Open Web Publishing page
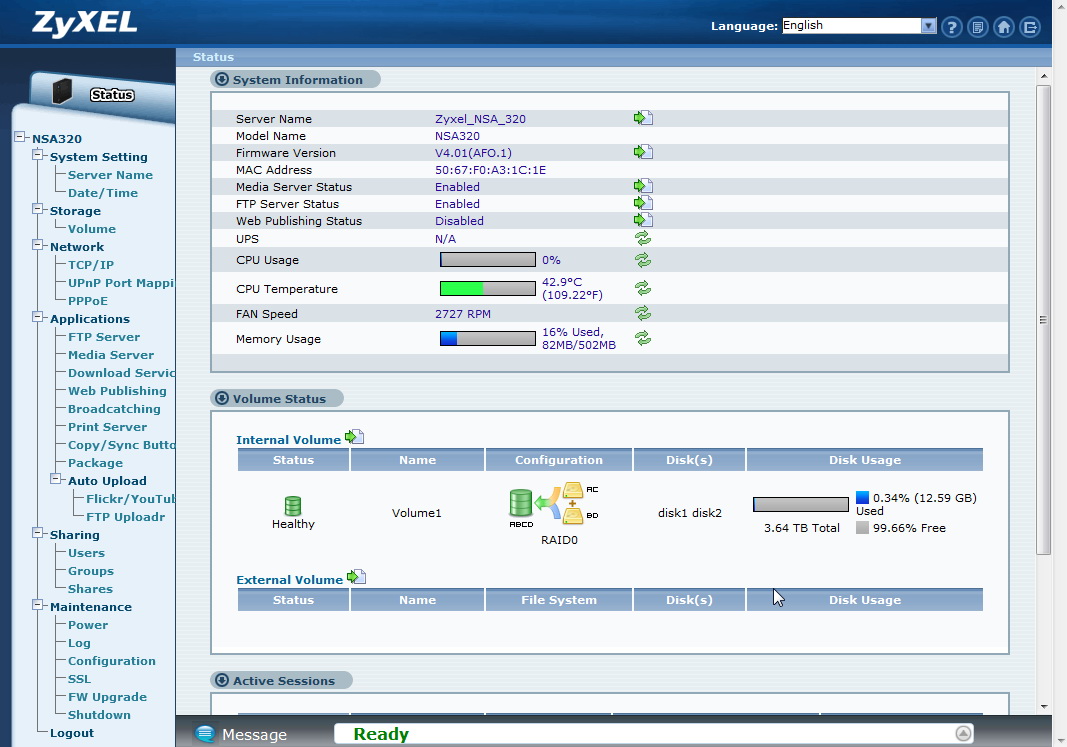This screenshot has height=747, width=1067. (x=117, y=391)
